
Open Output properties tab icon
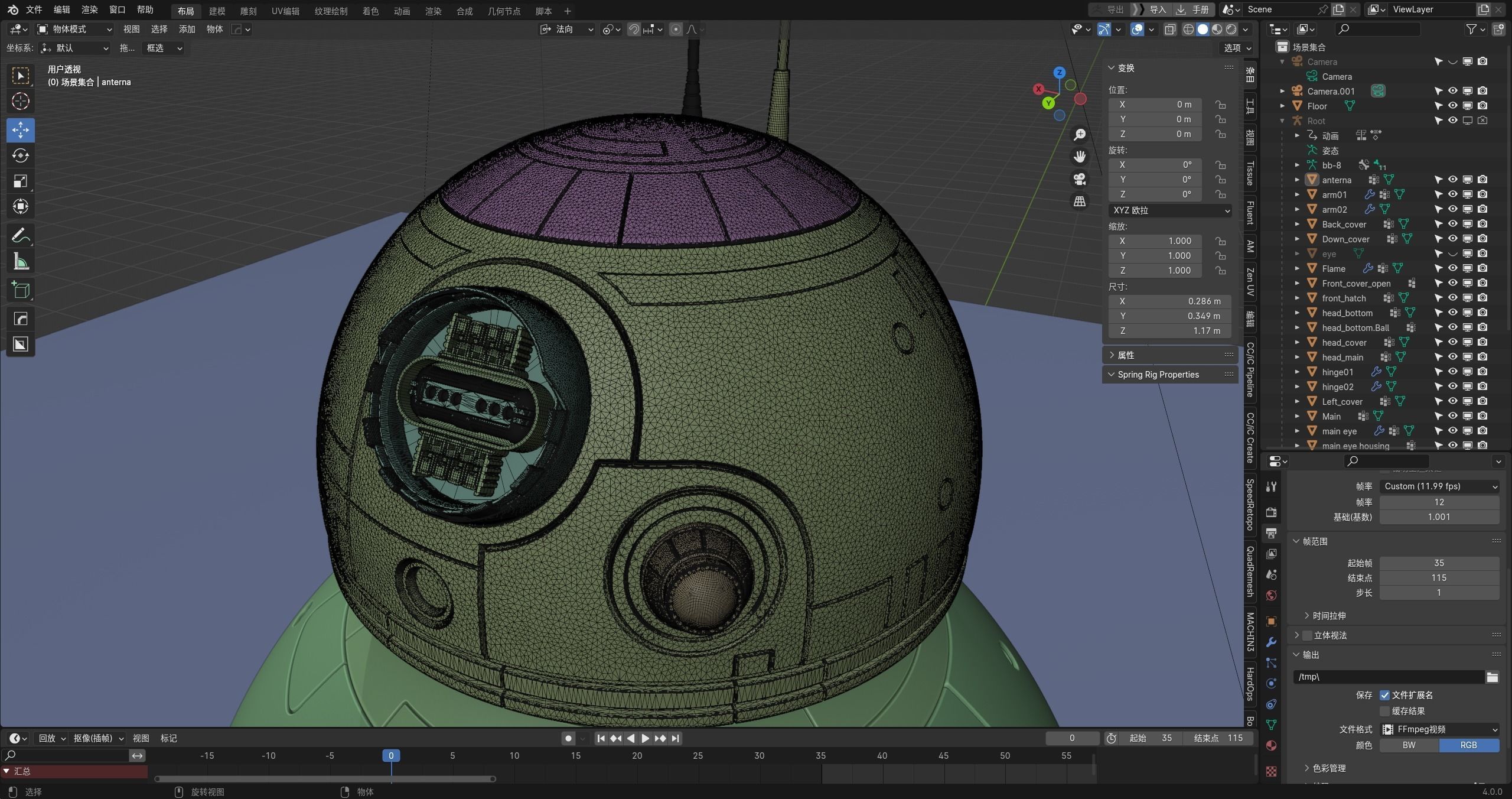[x=1272, y=533]
